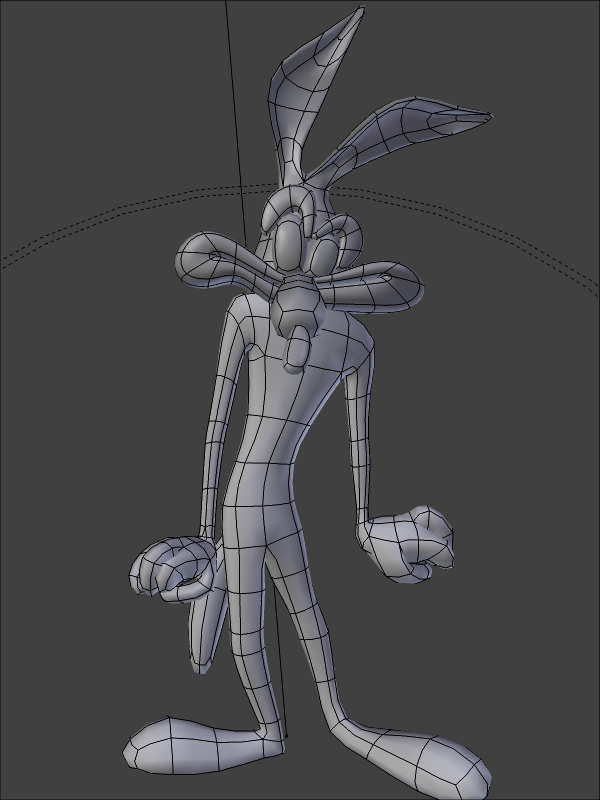
Task: Click the foot touching the vertical axis line
Action: 203,745
